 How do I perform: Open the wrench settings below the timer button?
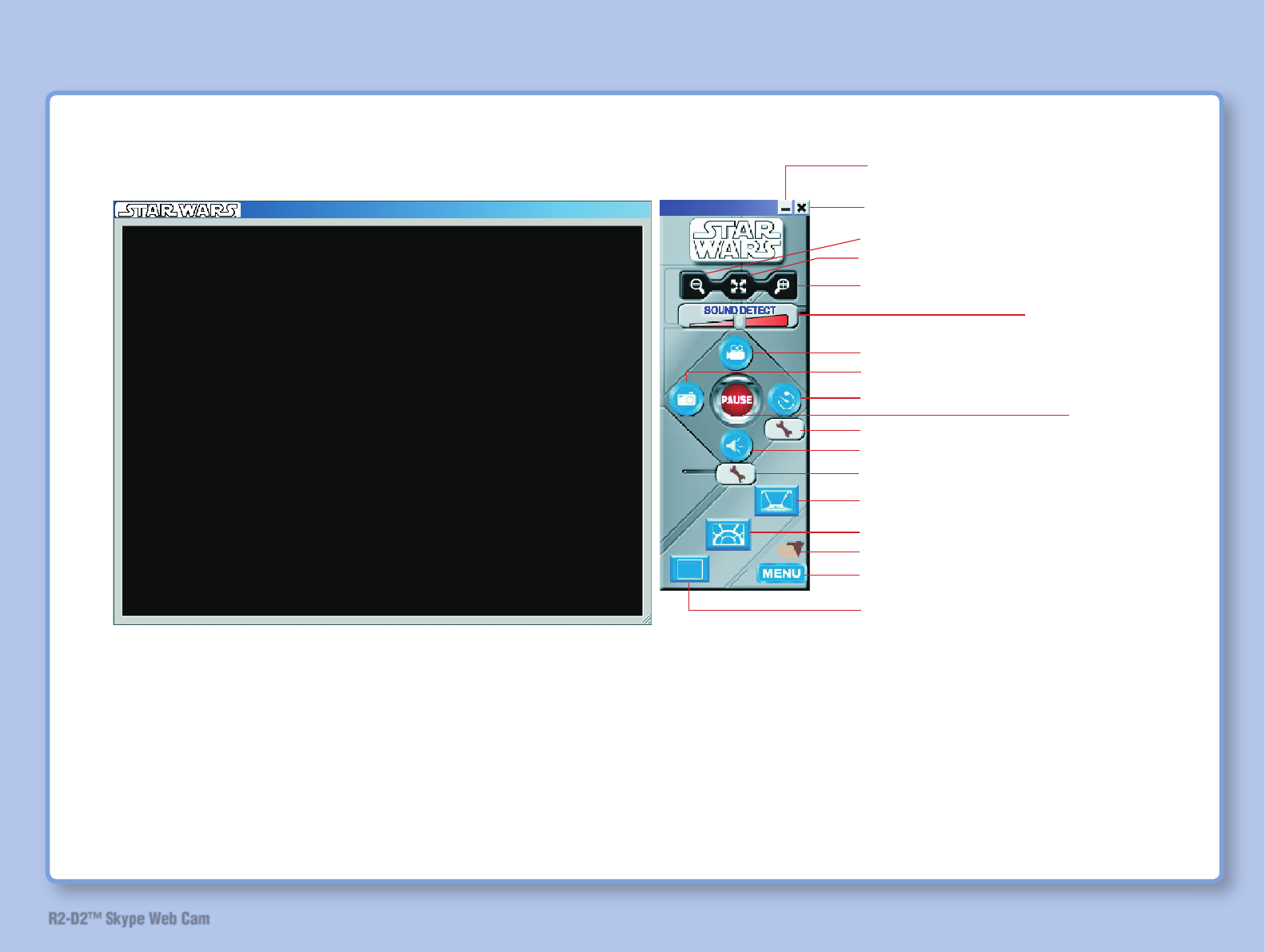(x=784, y=430)
